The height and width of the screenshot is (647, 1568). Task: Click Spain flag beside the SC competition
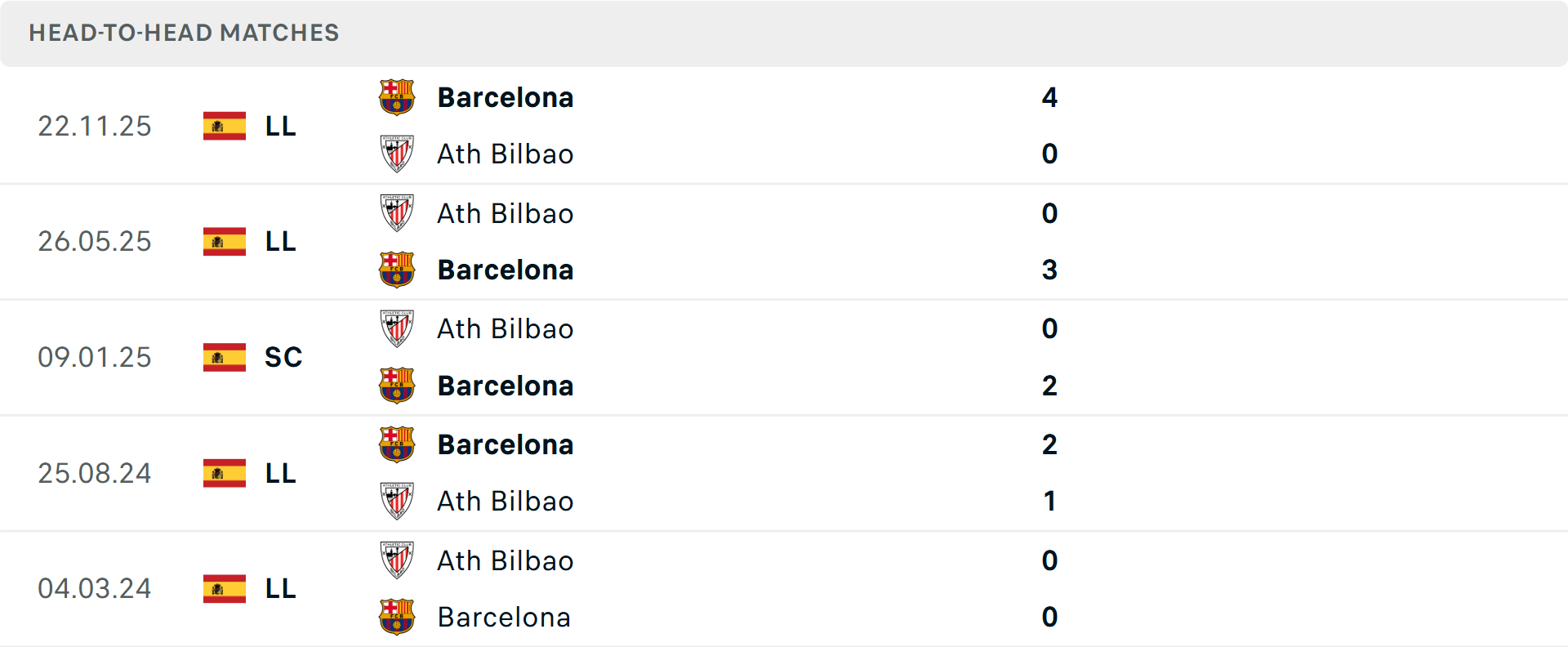click(x=225, y=357)
